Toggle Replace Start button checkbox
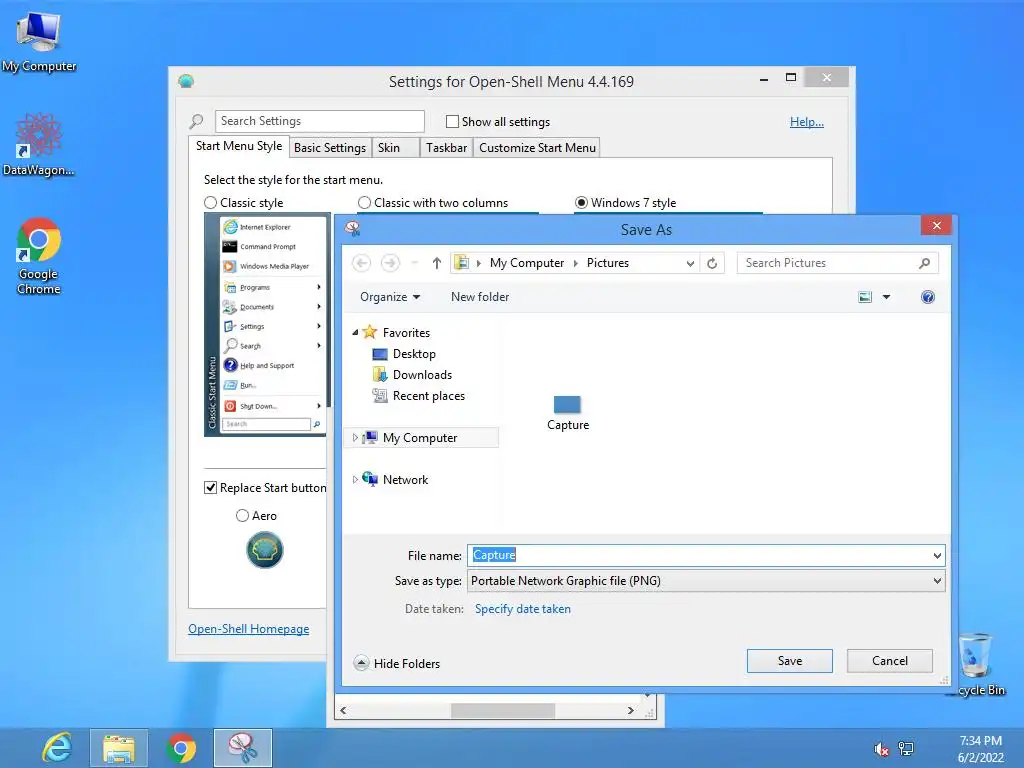This screenshot has width=1024, height=768. (210, 487)
